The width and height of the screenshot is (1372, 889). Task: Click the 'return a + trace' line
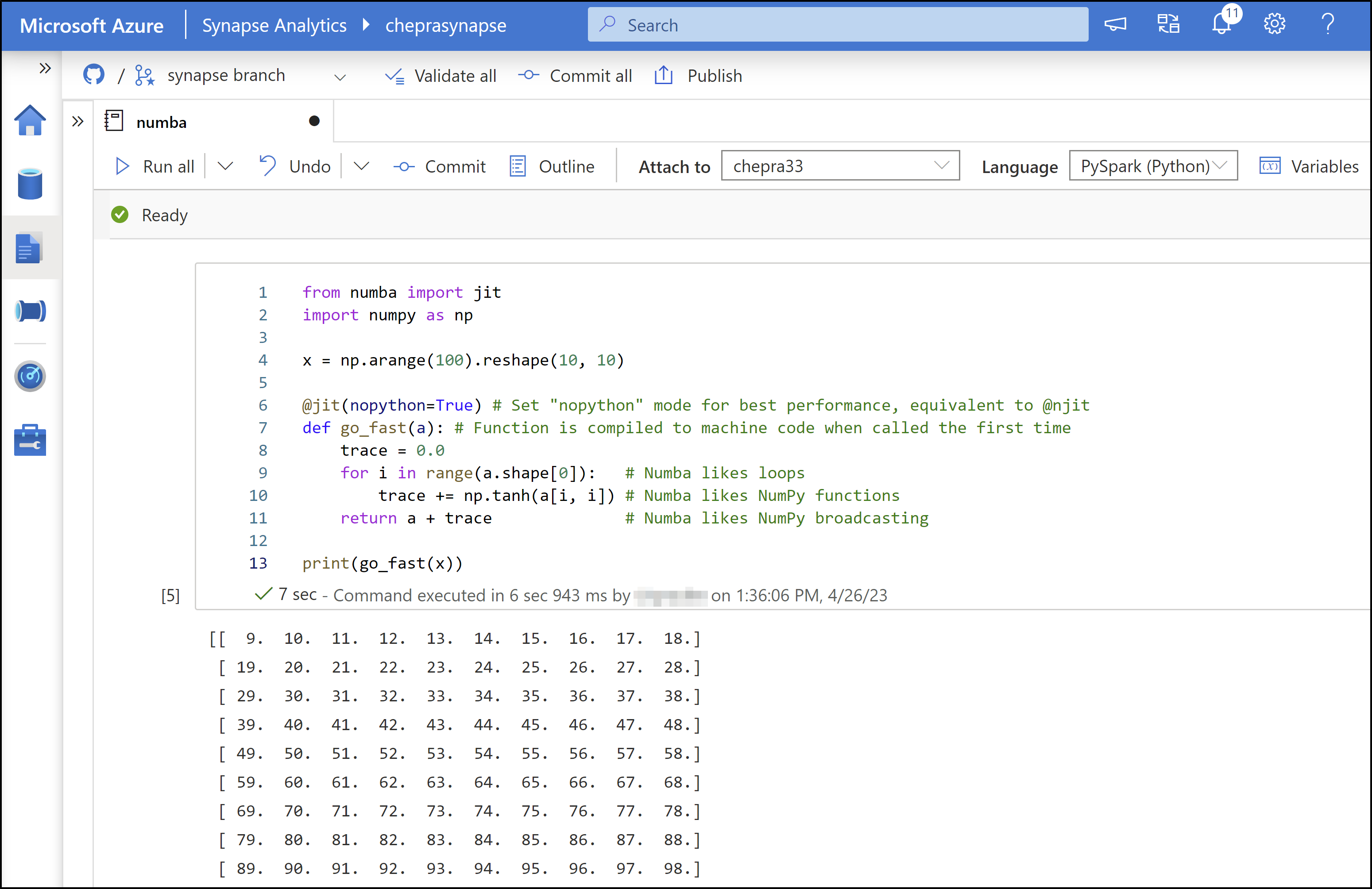click(x=416, y=519)
